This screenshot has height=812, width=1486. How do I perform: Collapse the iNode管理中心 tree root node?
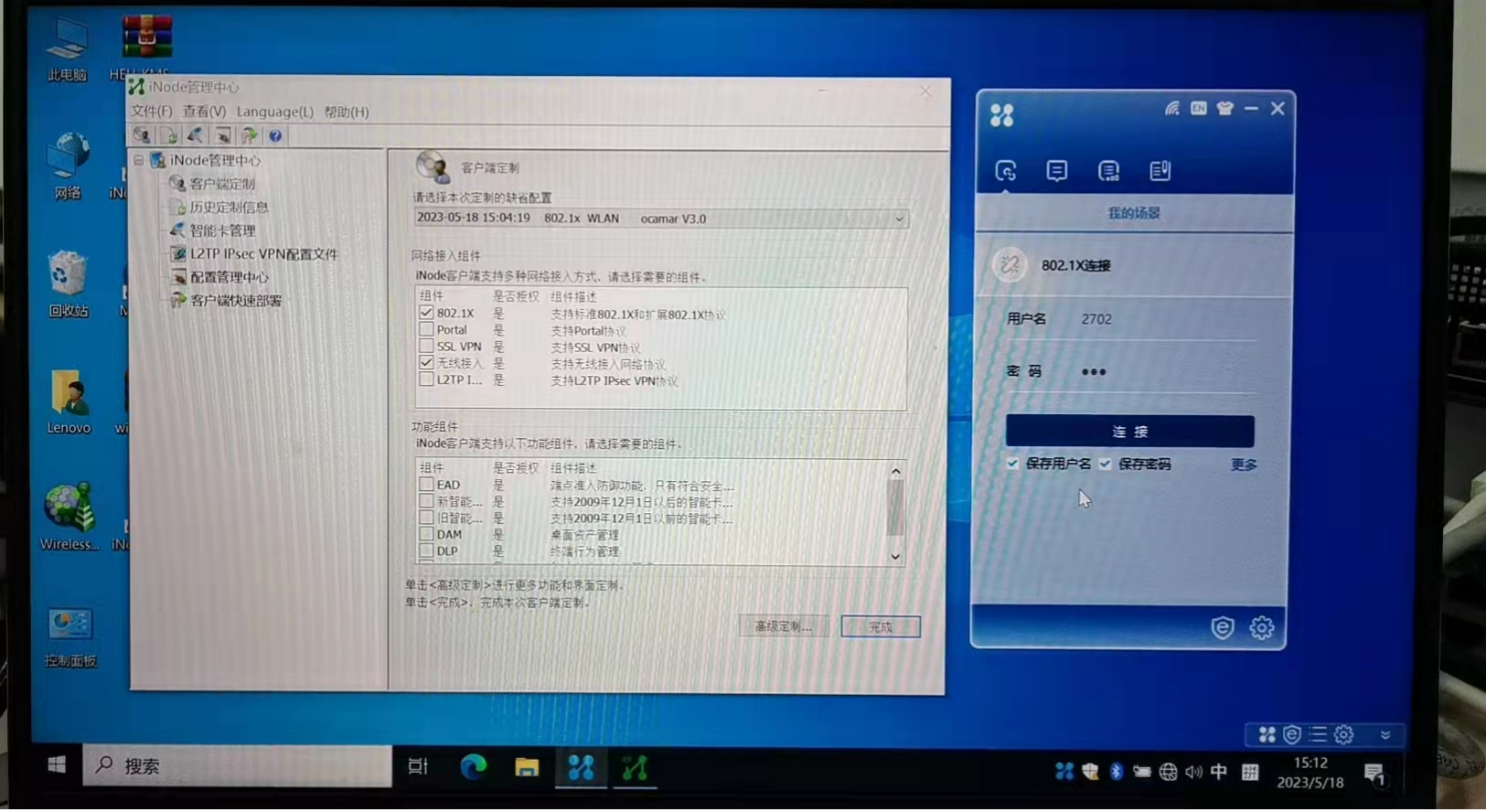(139, 160)
